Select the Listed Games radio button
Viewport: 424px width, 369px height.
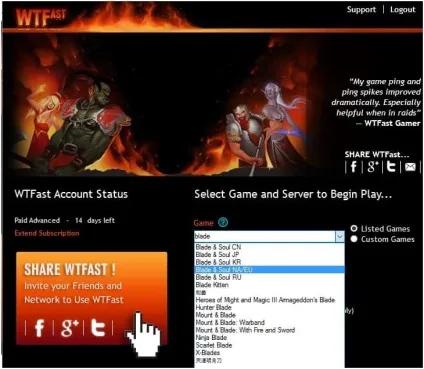[354, 229]
